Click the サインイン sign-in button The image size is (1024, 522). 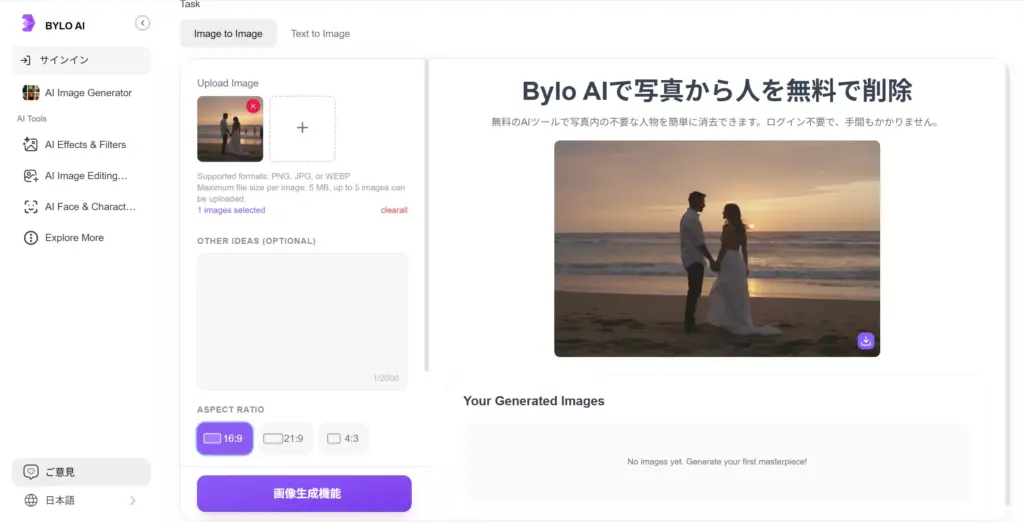pyautogui.click(x=81, y=60)
